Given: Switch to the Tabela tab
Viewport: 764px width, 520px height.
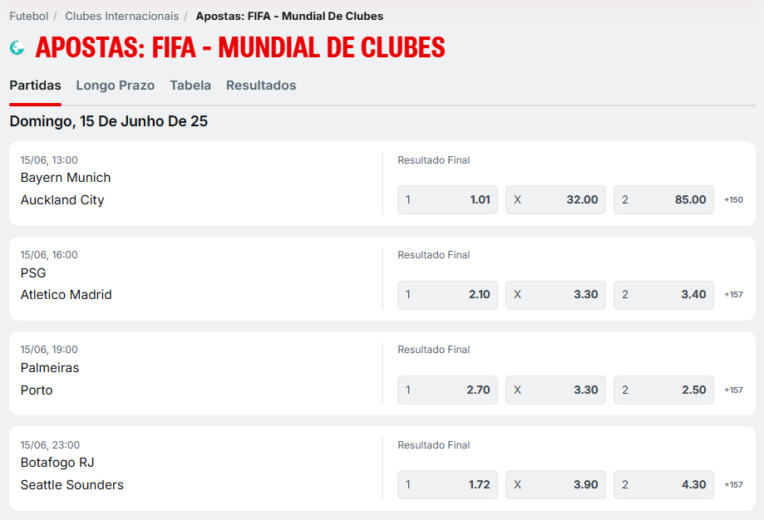Looking at the screenshot, I should click(191, 85).
